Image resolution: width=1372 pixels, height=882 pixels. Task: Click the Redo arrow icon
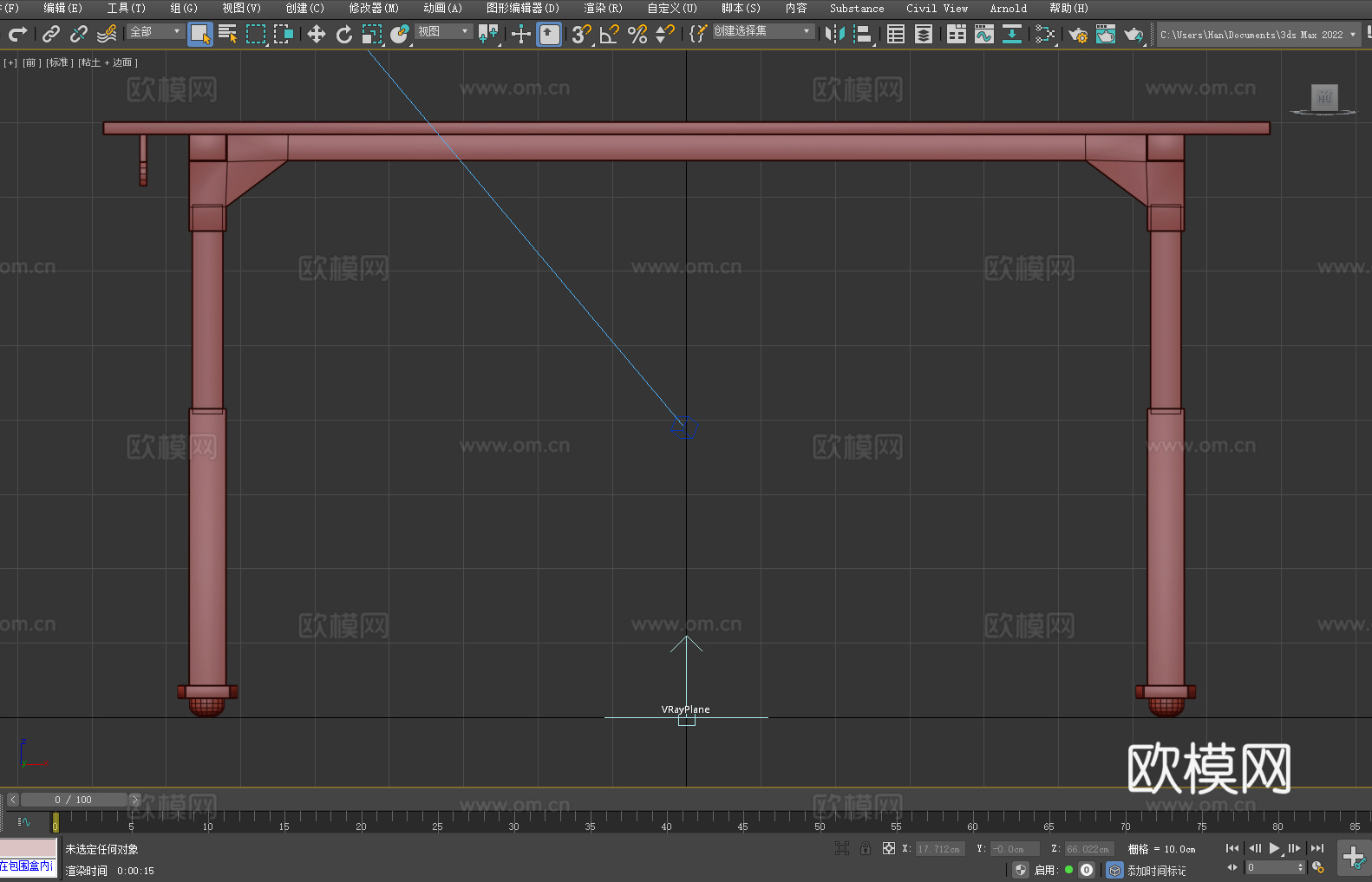point(17,34)
